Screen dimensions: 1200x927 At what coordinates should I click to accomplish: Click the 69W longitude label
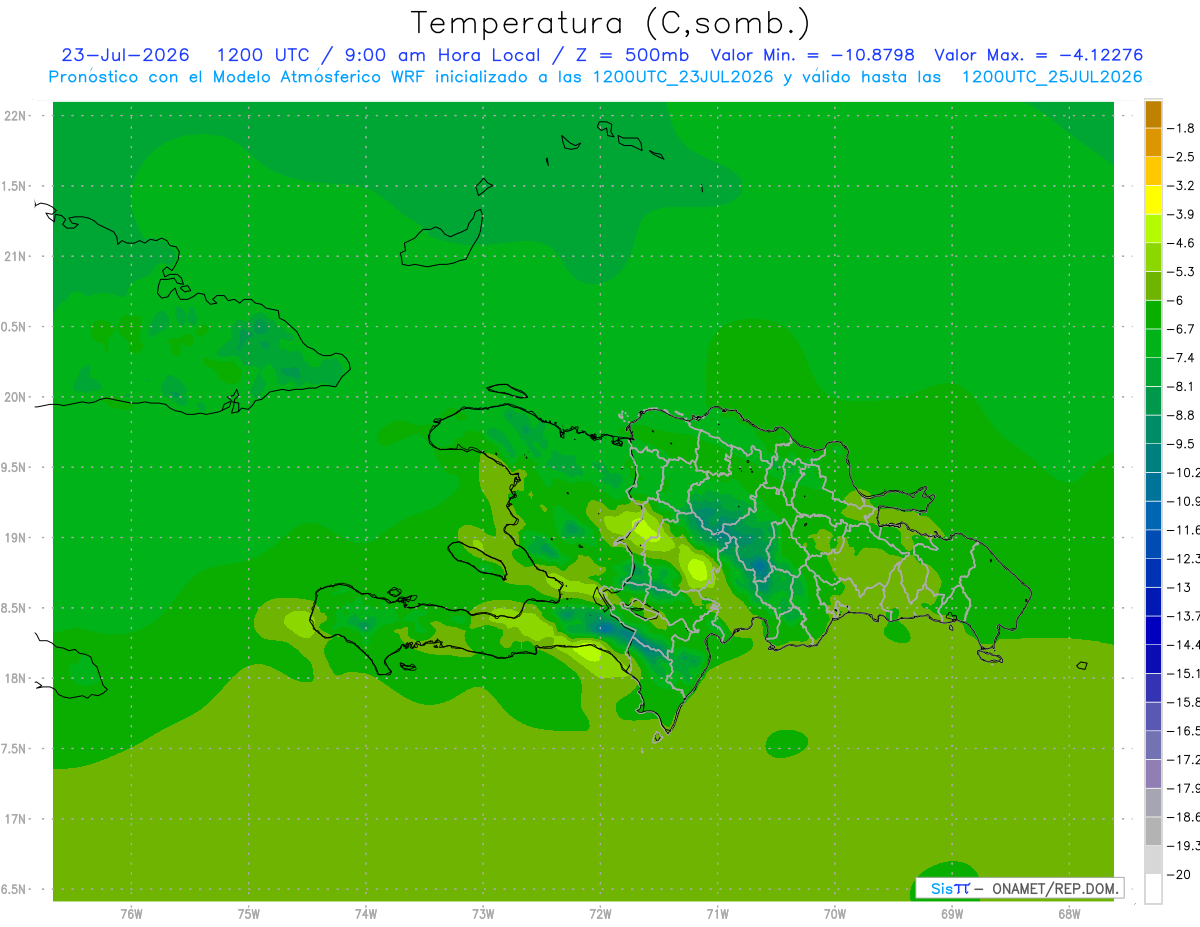pos(952,913)
